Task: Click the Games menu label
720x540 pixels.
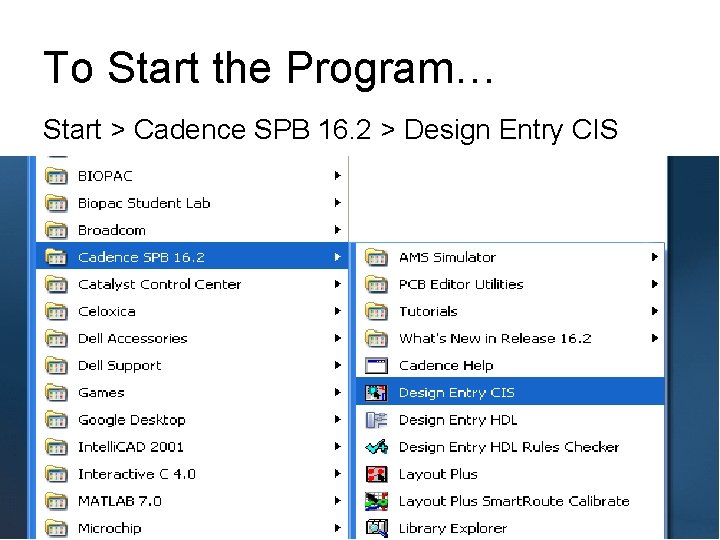Action: click(101, 393)
